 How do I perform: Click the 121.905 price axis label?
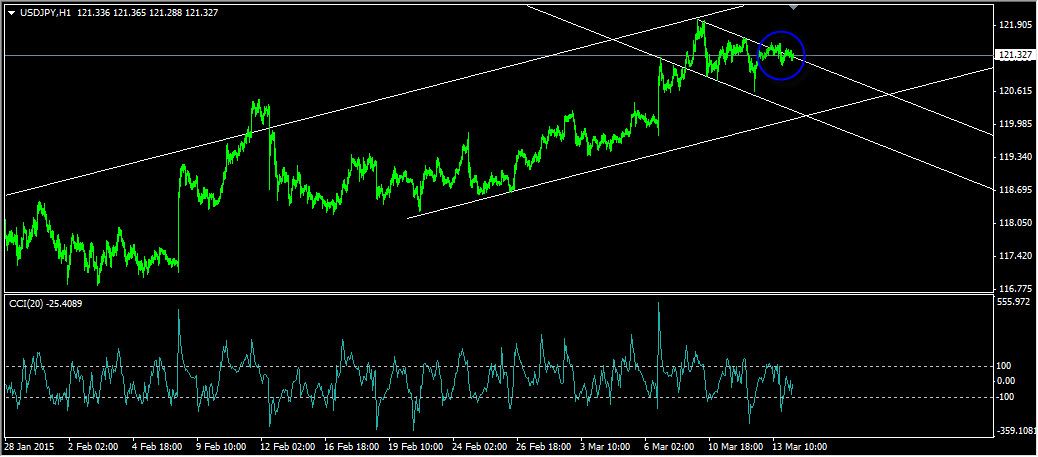click(1015, 25)
